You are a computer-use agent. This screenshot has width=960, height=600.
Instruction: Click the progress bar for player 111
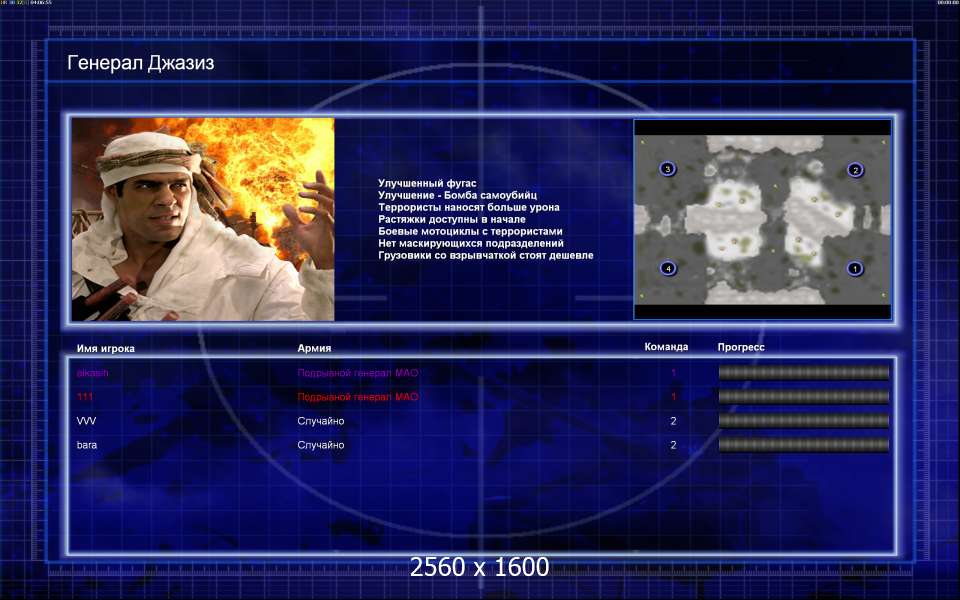point(803,397)
